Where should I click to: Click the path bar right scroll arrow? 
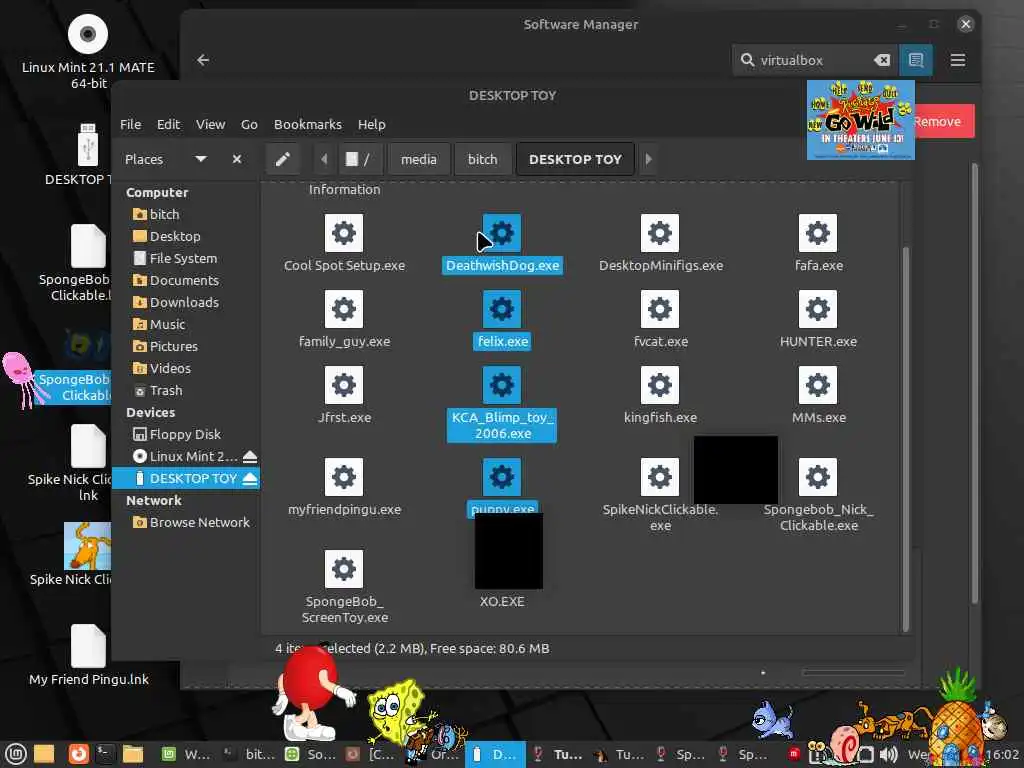[x=648, y=159]
